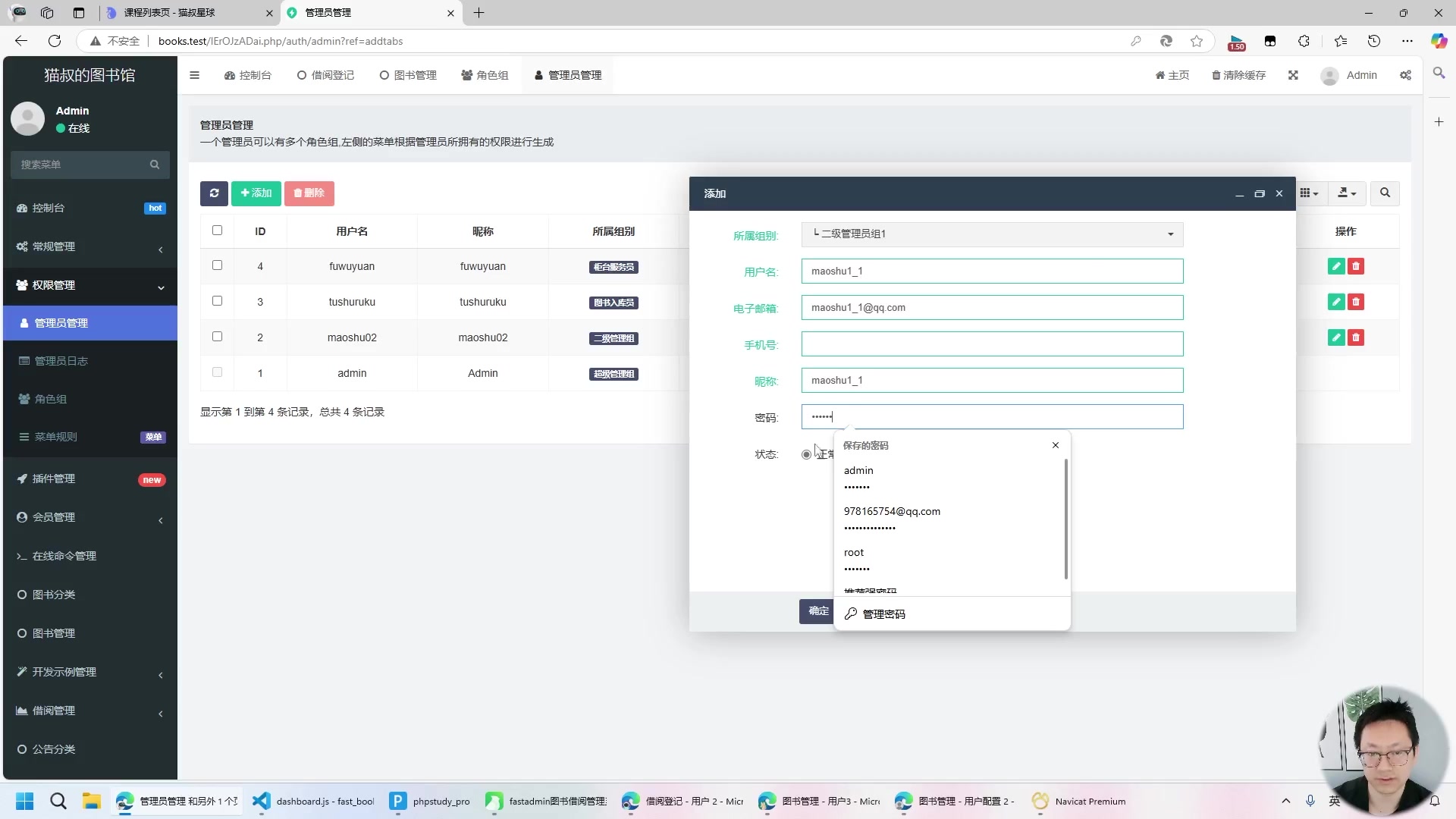Viewport: 1456px width, 819px height.
Task: Click the 确定 confirm button
Action: (x=817, y=611)
